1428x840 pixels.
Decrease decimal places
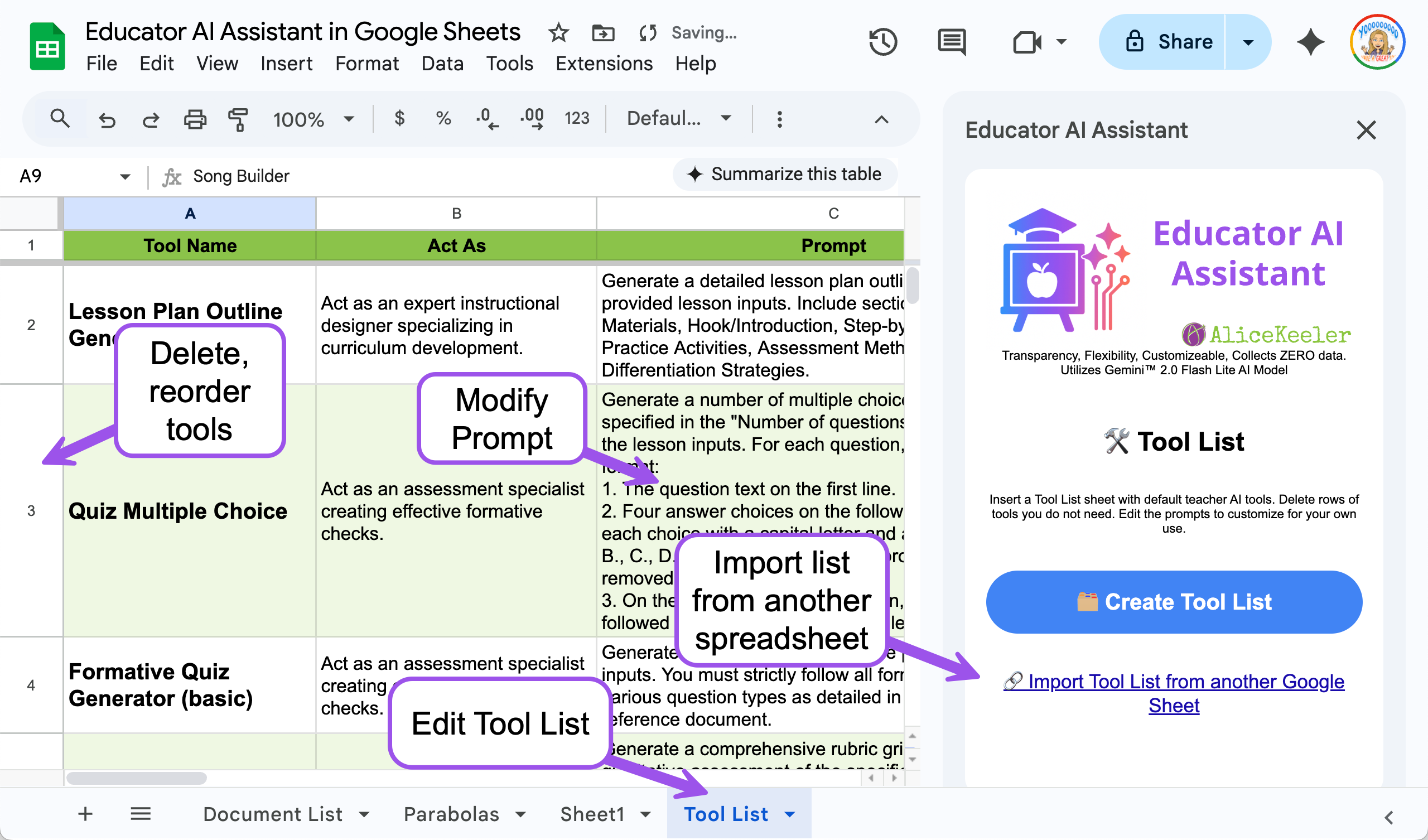[x=487, y=119]
